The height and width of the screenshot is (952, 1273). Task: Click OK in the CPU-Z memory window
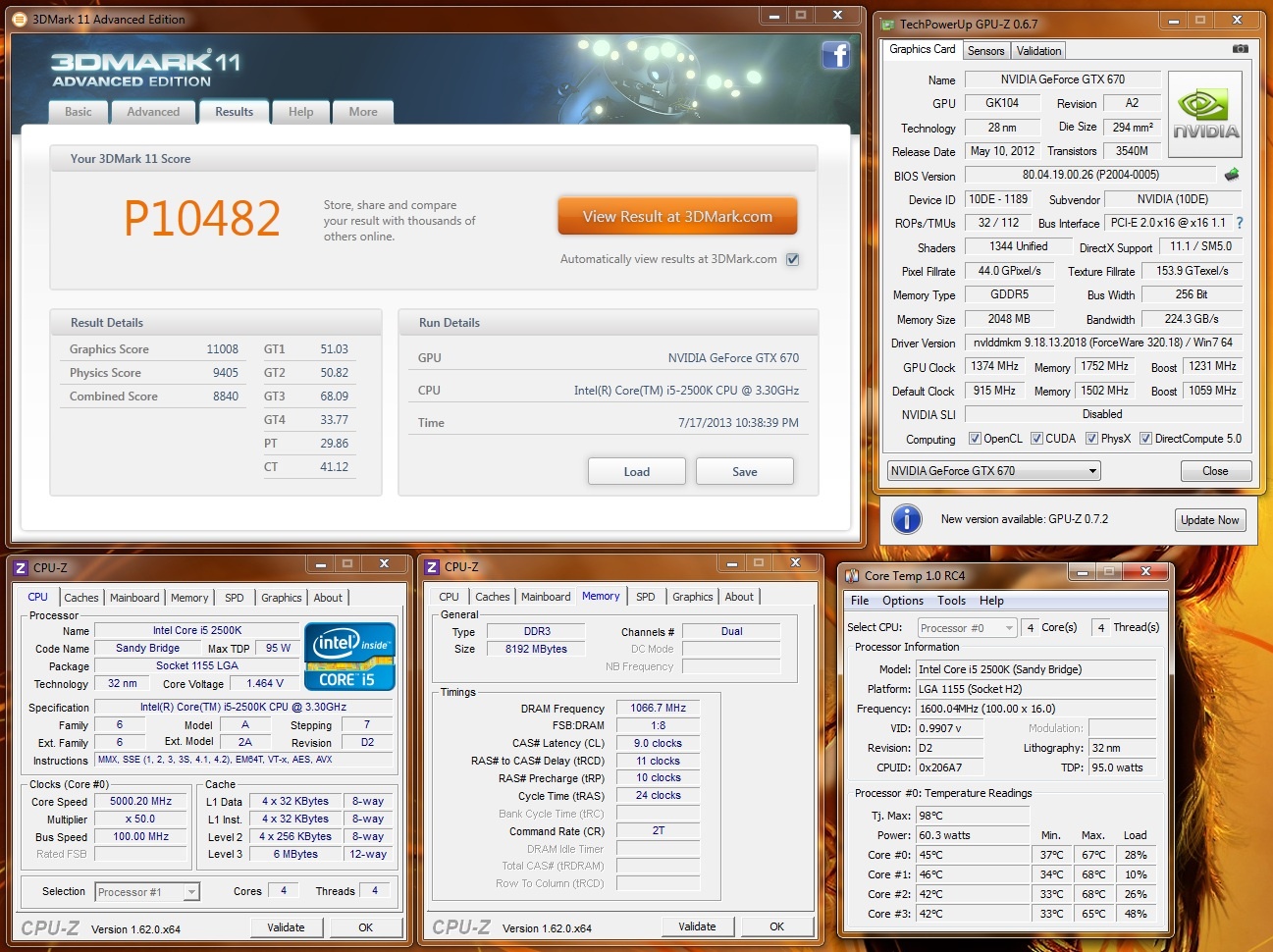coord(776,926)
